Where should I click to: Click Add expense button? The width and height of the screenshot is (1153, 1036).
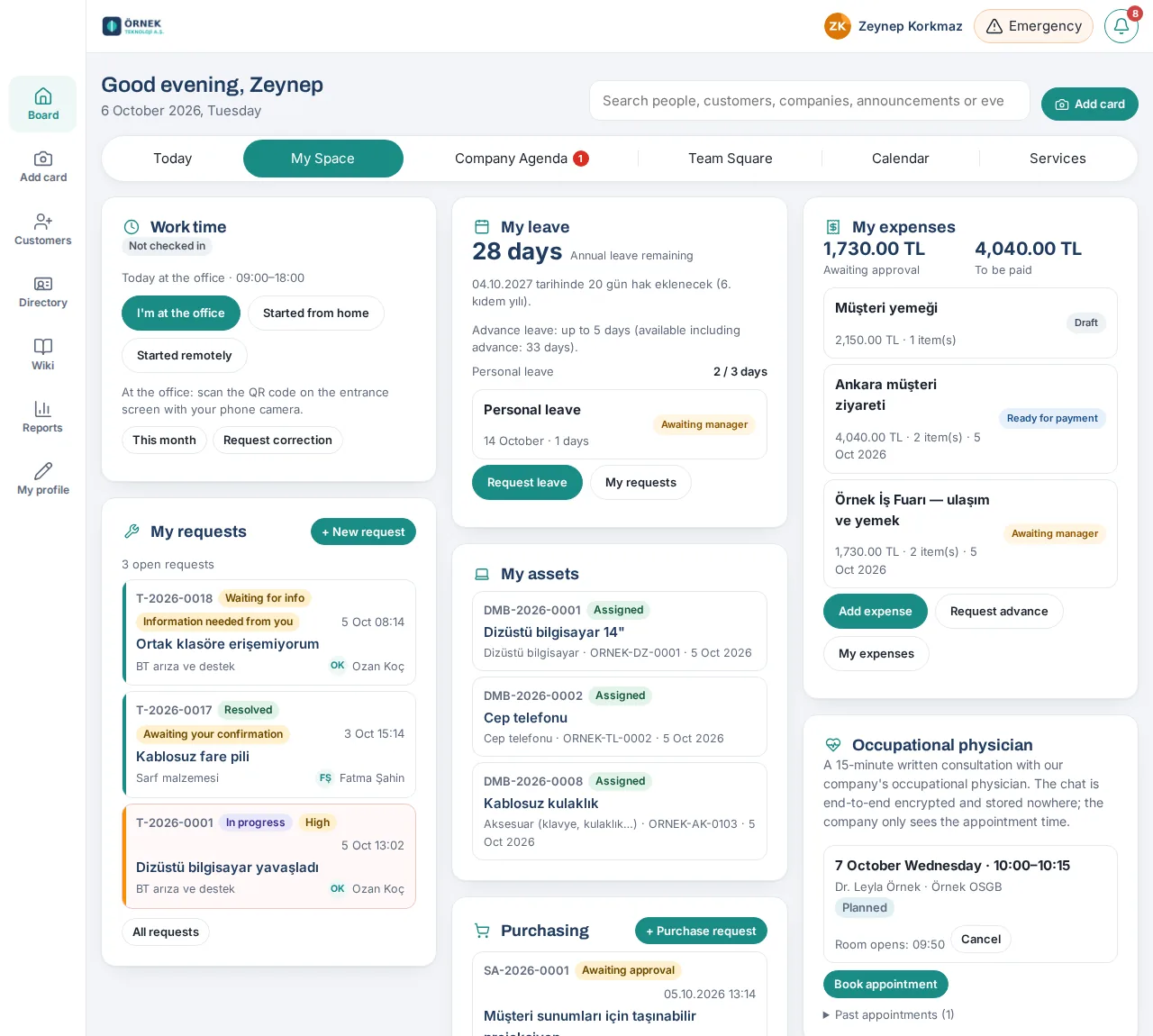[876, 612]
